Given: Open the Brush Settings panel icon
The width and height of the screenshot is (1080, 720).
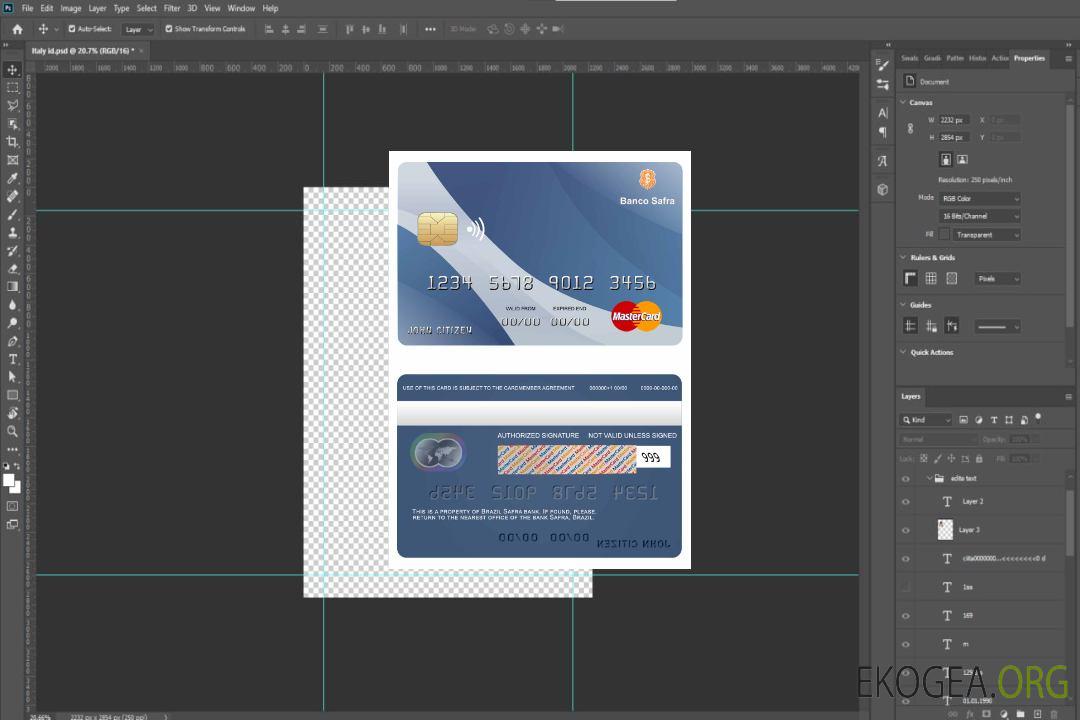Looking at the screenshot, I should click(x=883, y=65).
